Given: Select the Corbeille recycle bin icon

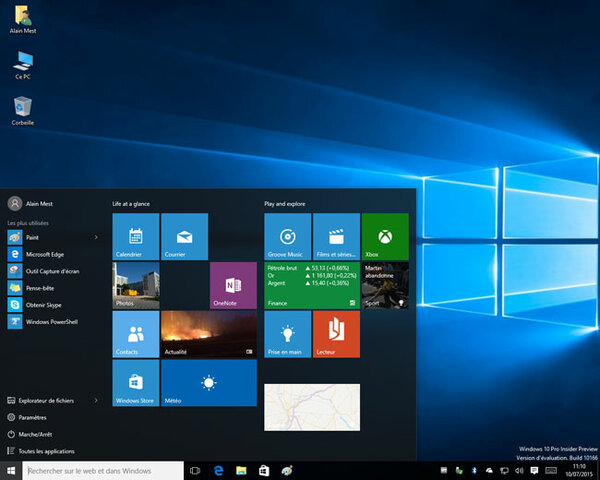Looking at the screenshot, I should [23, 111].
